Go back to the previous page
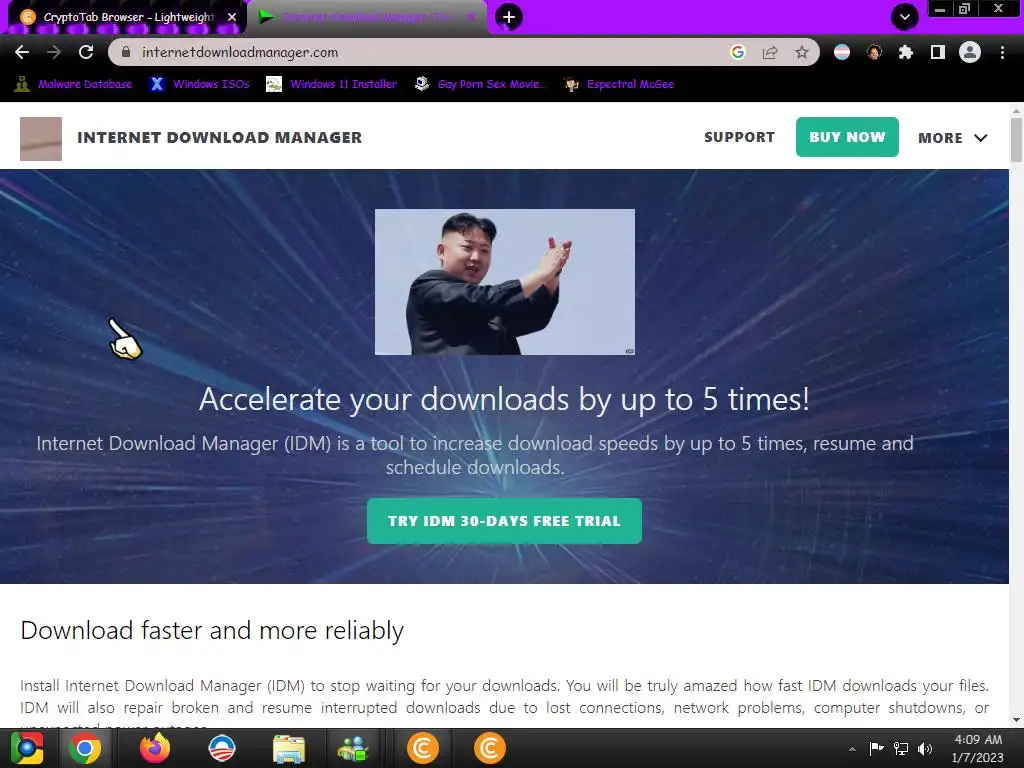This screenshot has width=1024, height=768. click(22, 52)
